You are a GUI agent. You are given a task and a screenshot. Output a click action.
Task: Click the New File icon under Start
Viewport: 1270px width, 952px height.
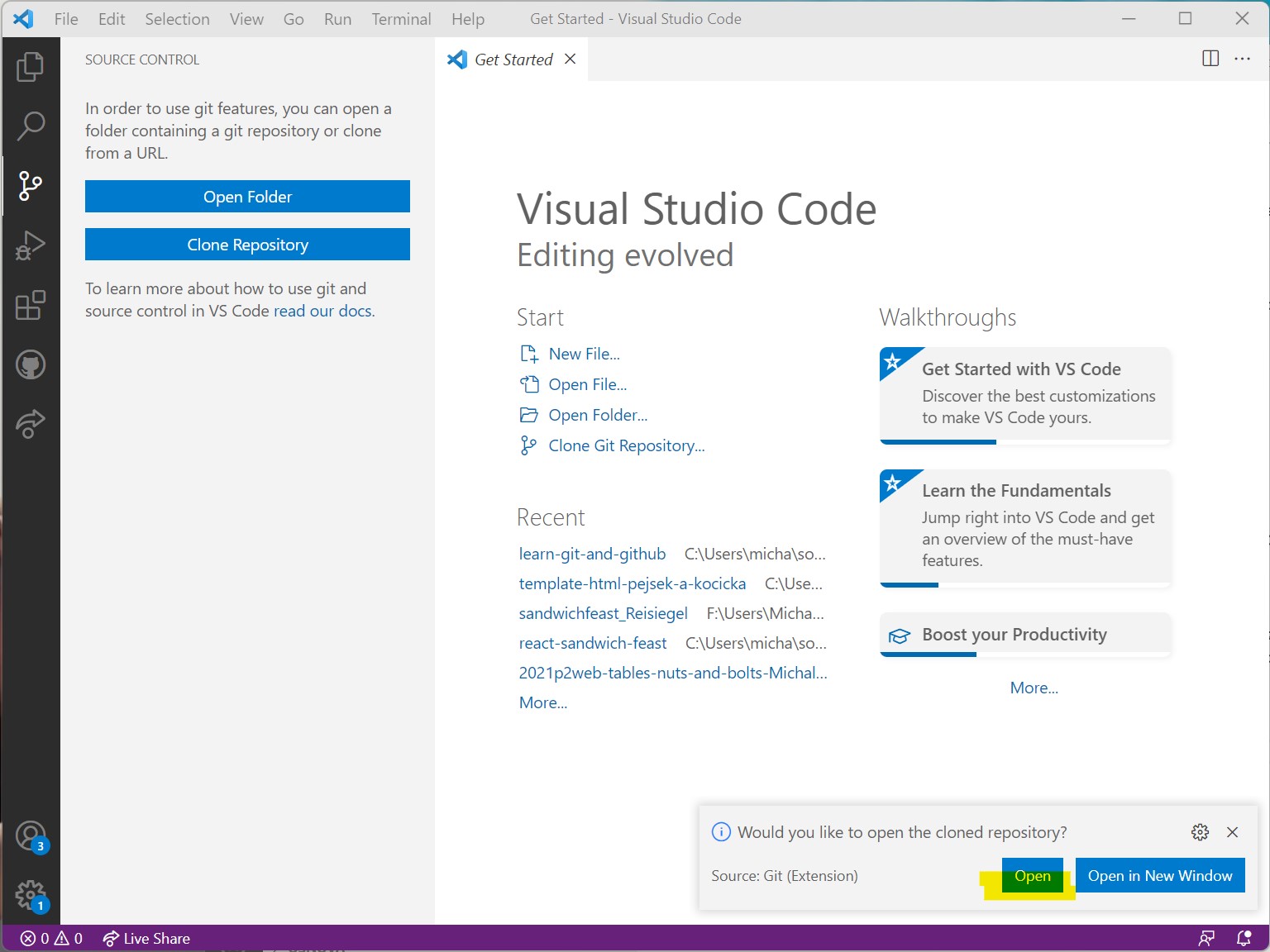(529, 354)
